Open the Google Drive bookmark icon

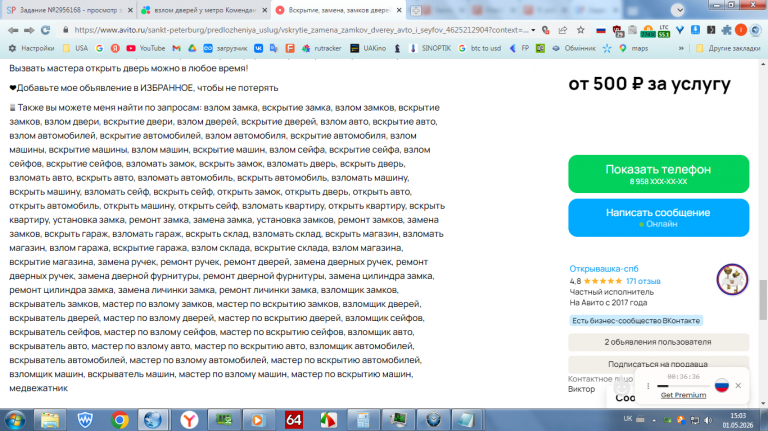(x=192, y=48)
